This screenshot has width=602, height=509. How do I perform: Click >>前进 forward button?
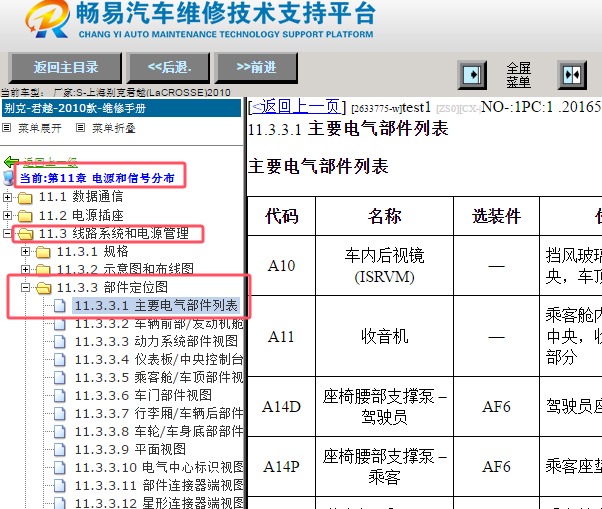[x=256, y=68]
